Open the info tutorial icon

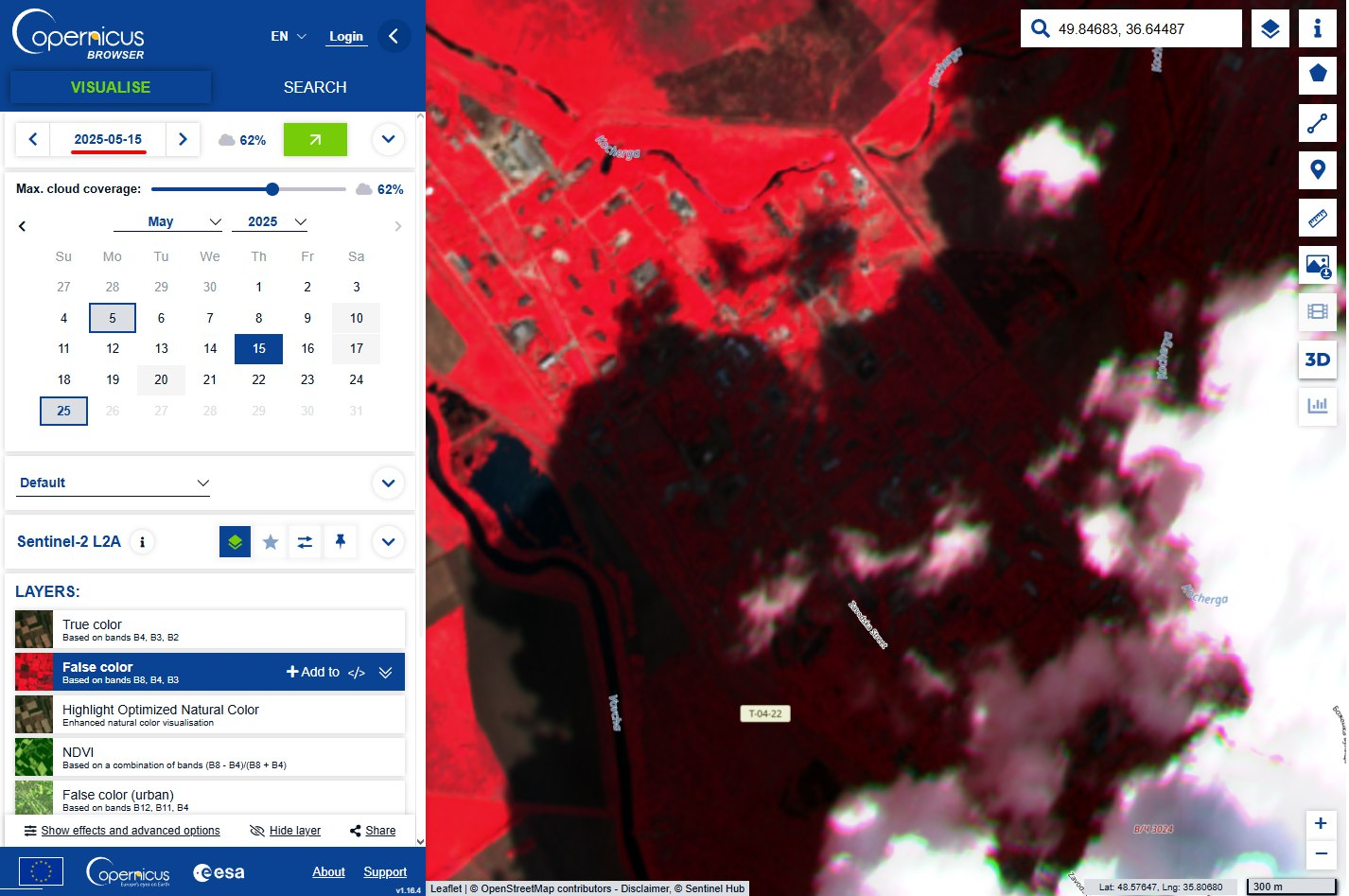1318,28
